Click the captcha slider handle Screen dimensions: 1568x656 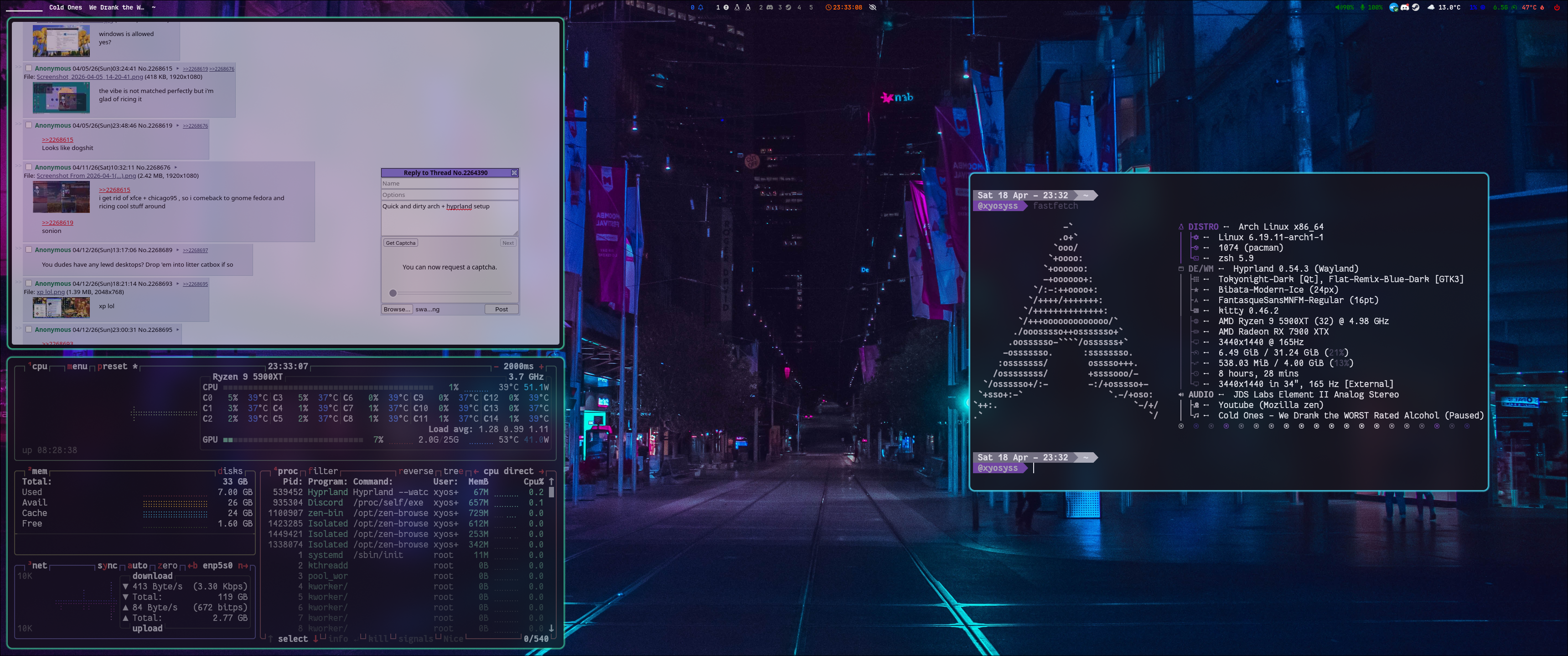393,293
